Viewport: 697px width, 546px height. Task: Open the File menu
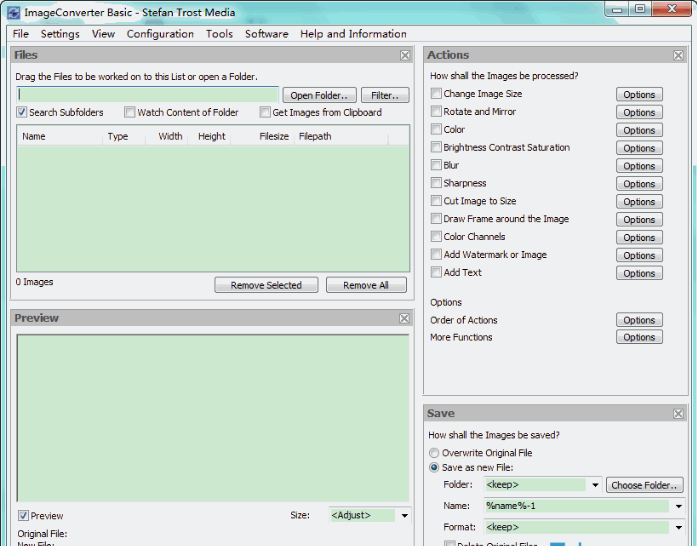(x=20, y=34)
